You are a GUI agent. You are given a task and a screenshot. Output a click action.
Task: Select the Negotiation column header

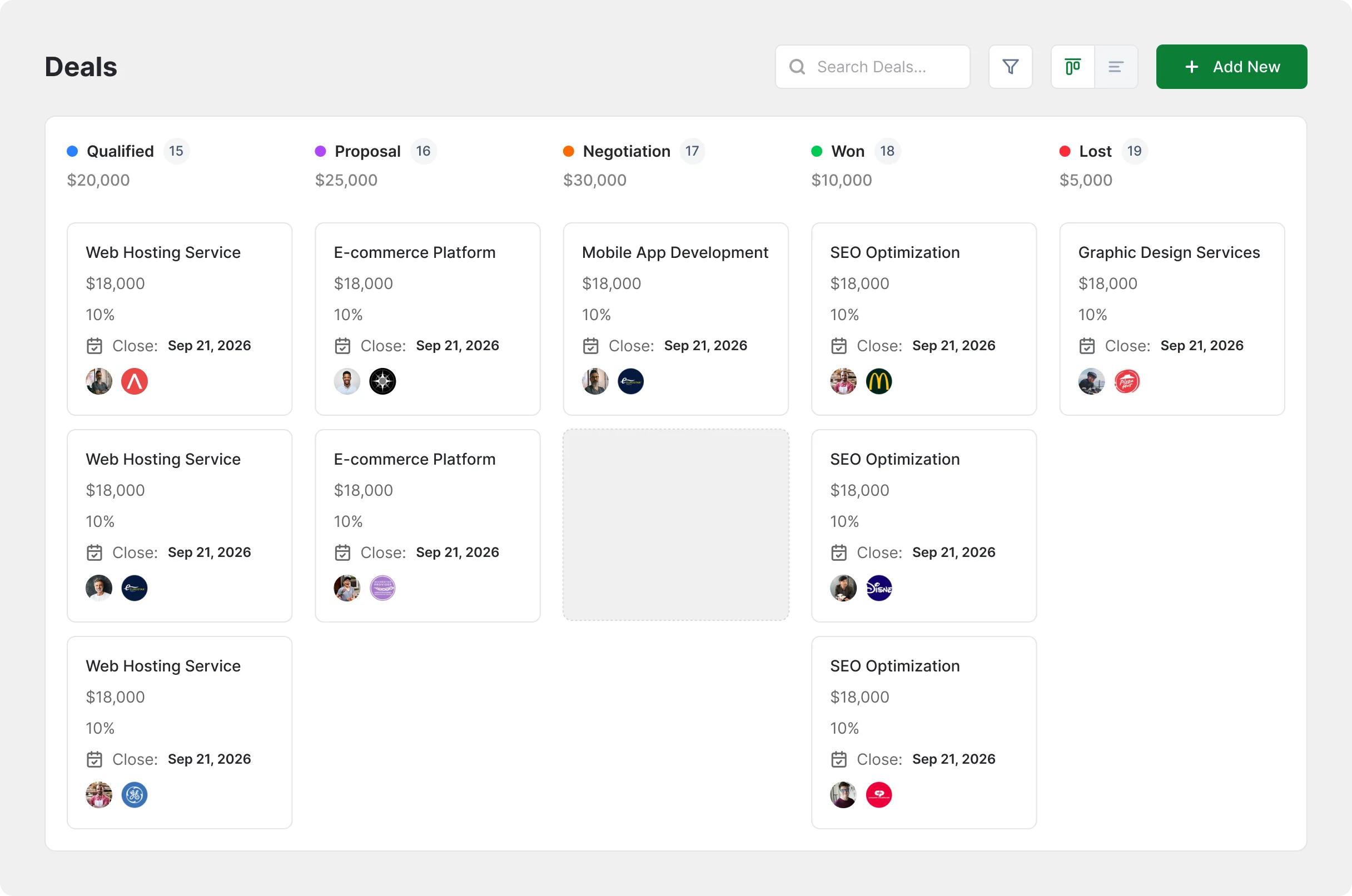coord(627,151)
